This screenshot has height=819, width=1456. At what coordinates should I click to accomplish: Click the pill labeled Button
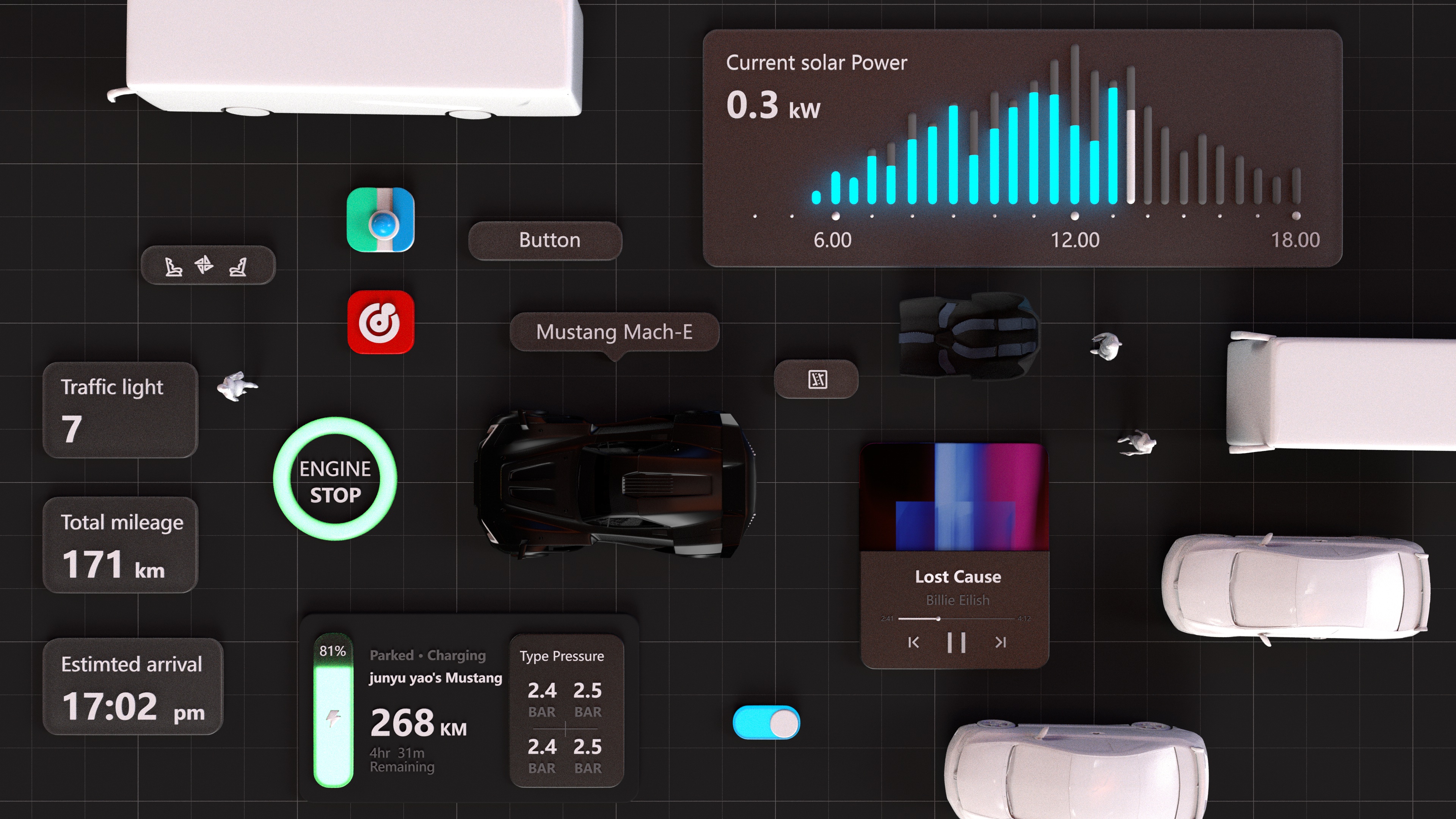(x=546, y=241)
